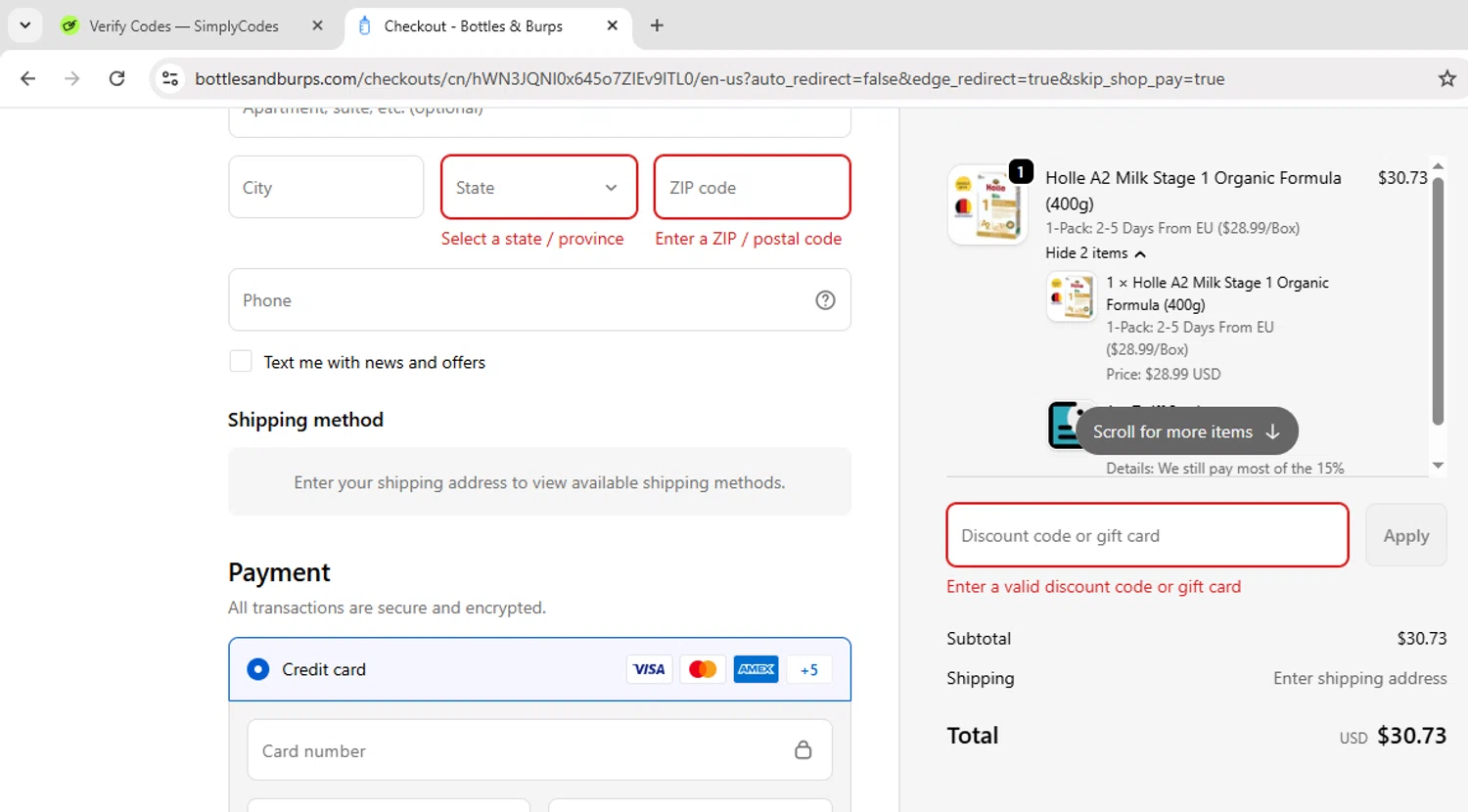
Task: Close the Verify Codes SimplyCodes tab
Action: point(317,25)
